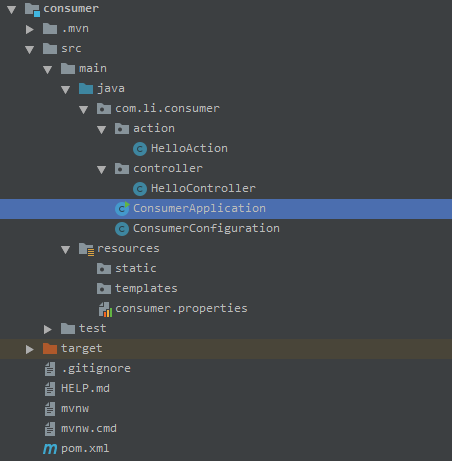Click the blue java source folder icon
The height and width of the screenshot is (461, 452).
pos(86,89)
